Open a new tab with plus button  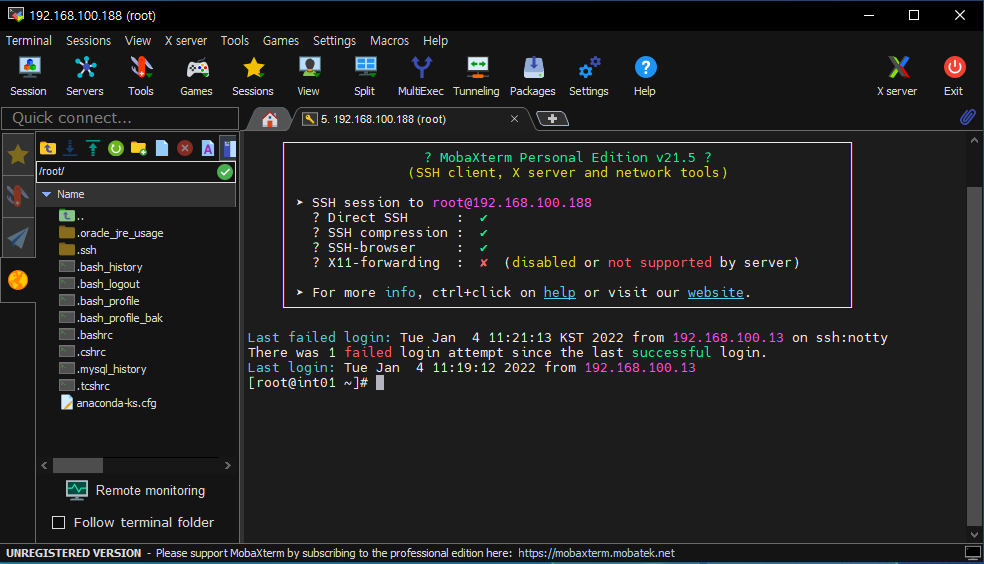552,119
